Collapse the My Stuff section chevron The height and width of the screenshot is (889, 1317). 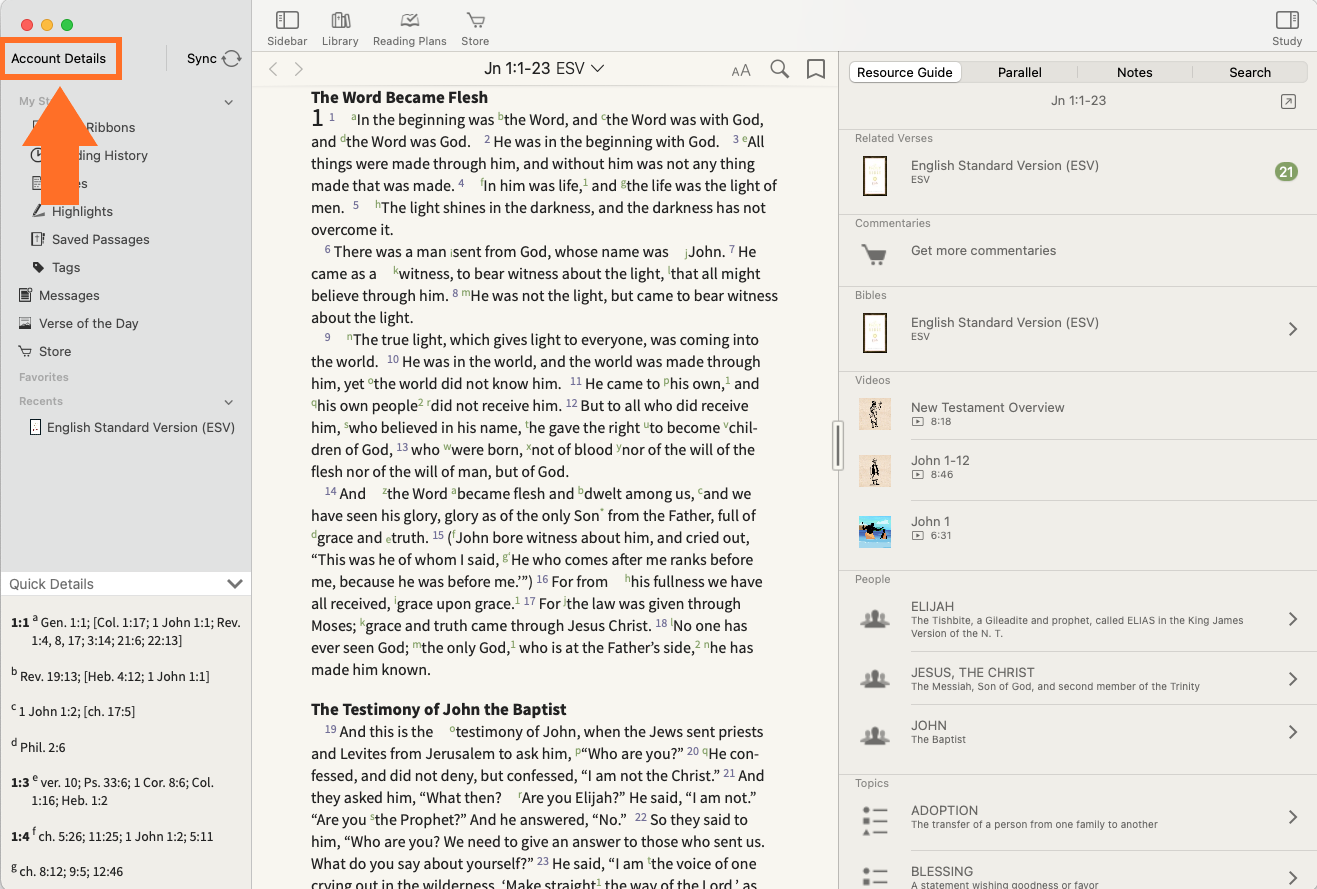(228, 102)
